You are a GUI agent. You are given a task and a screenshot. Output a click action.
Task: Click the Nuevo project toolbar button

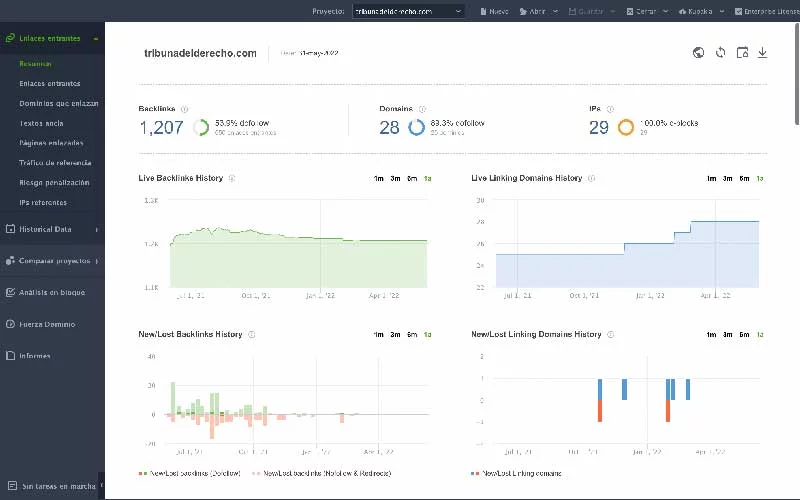[494, 11]
